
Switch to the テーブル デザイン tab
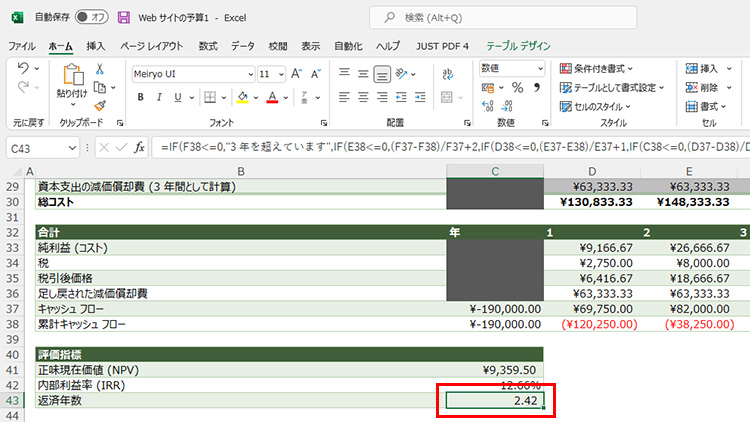[518, 46]
